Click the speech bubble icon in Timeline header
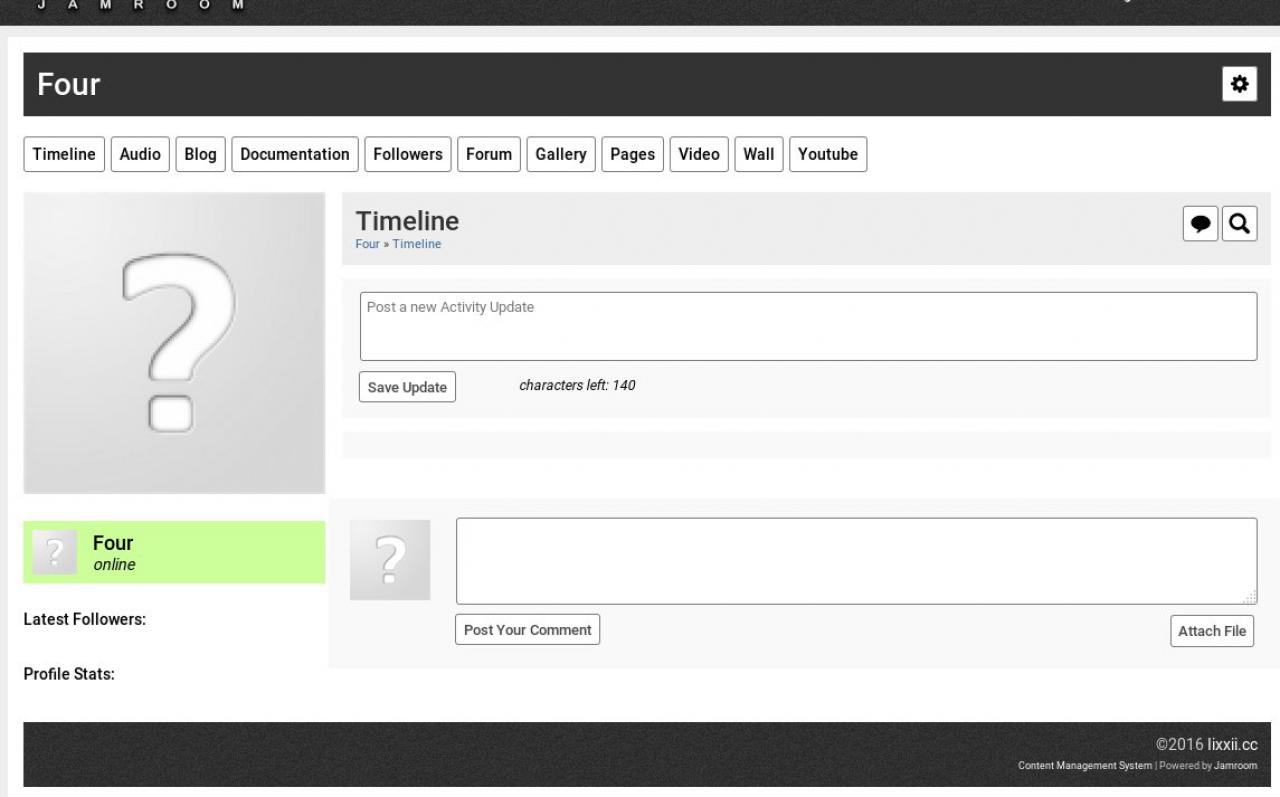The height and width of the screenshot is (797, 1280). [x=1200, y=224]
